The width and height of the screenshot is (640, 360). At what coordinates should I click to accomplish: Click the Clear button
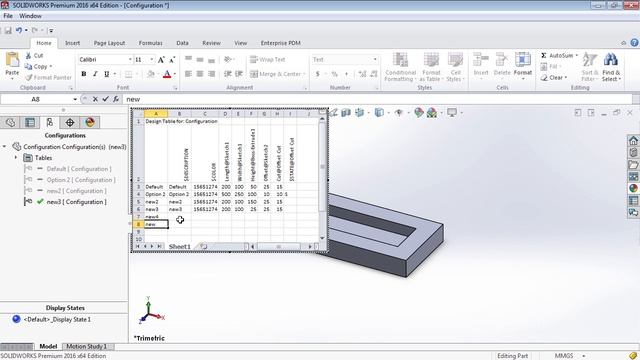(553, 78)
